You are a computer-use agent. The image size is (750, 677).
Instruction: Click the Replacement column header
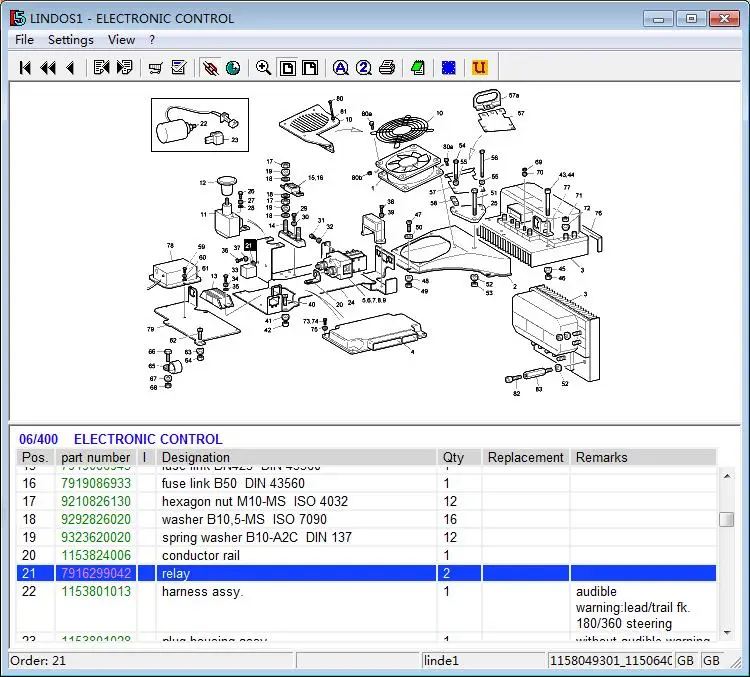click(x=525, y=457)
